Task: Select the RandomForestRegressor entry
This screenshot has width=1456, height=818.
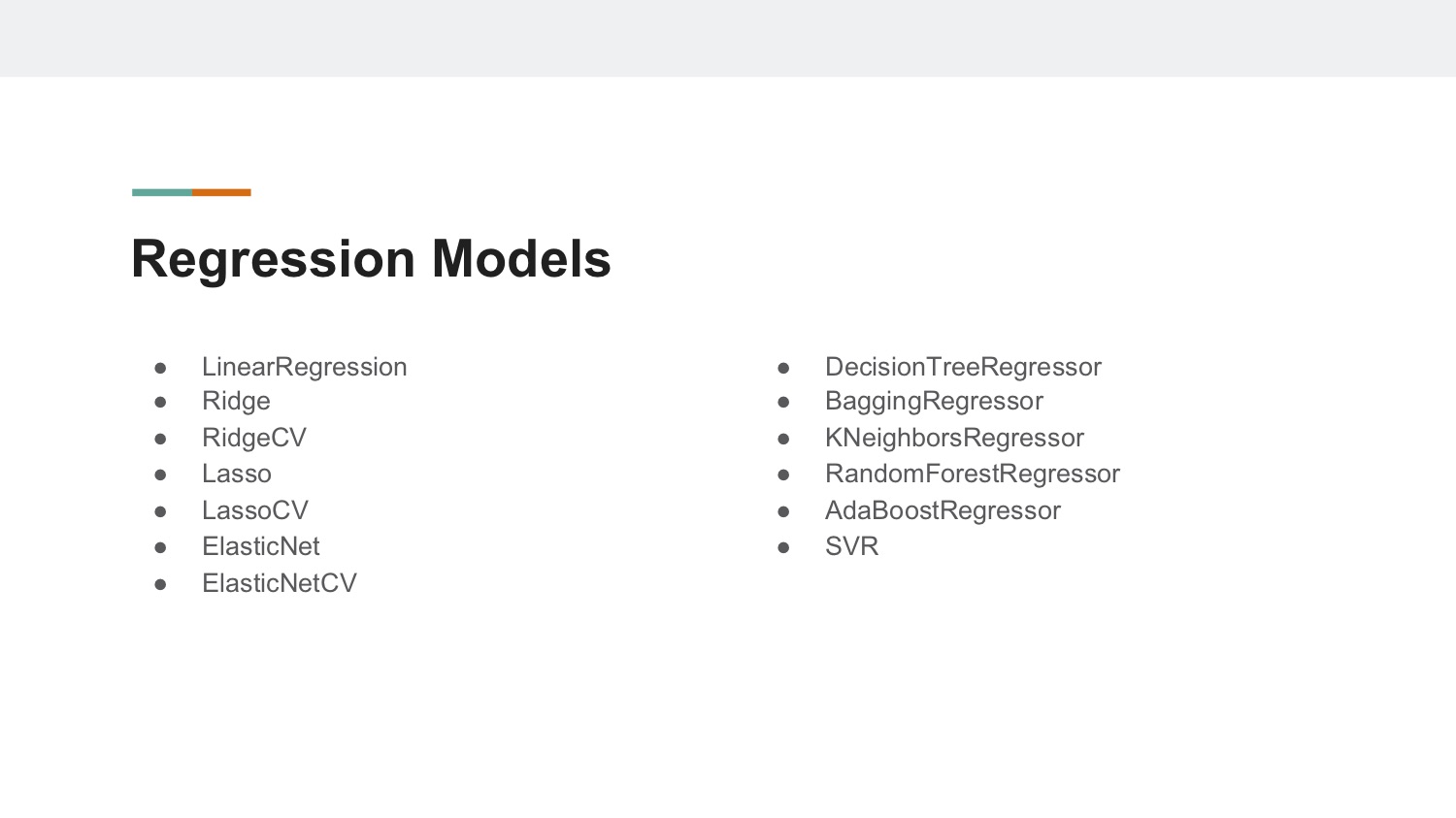Action: (973, 474)
